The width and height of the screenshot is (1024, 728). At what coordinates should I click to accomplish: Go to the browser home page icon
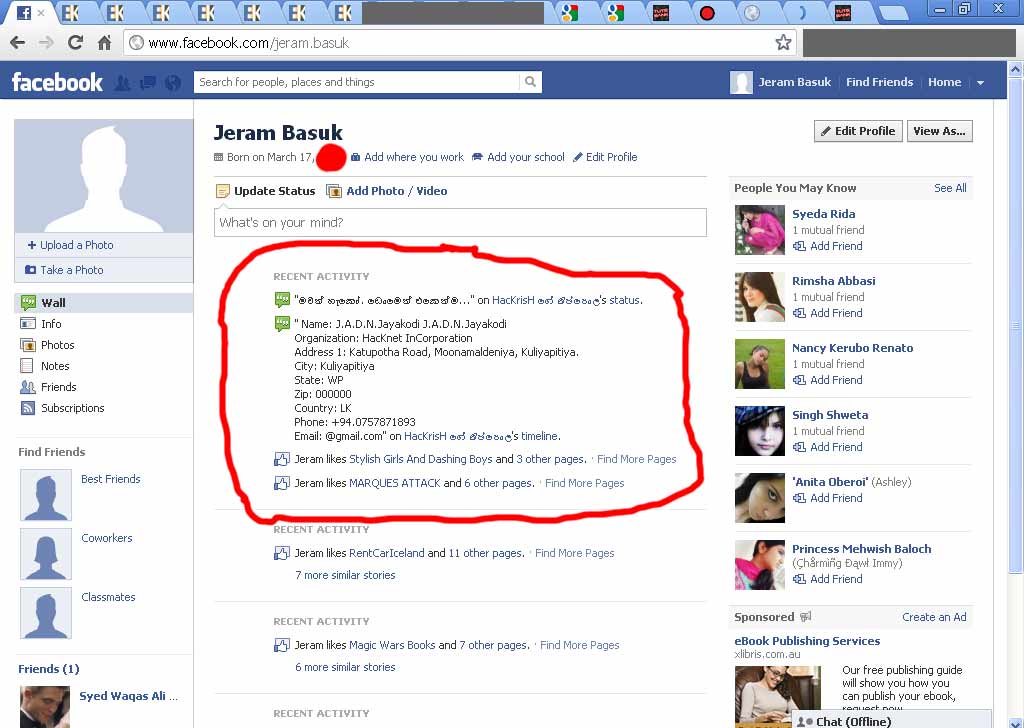coord(104,43)
